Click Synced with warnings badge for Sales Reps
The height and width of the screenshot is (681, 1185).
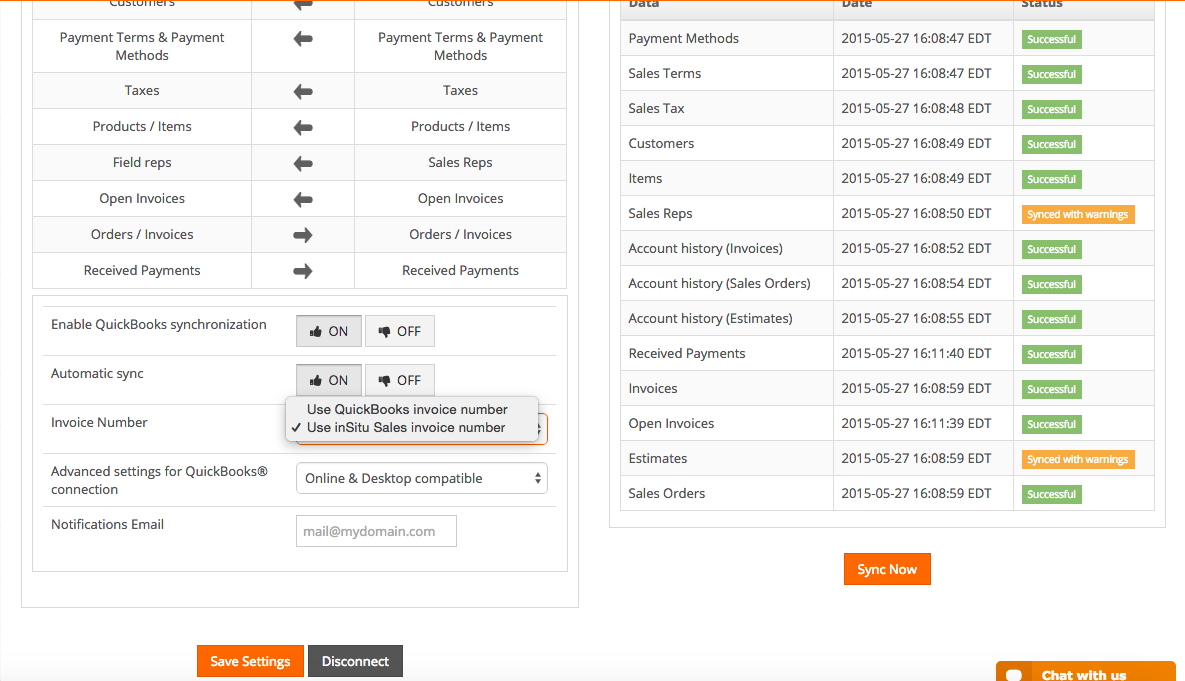tap(1077, 214)
